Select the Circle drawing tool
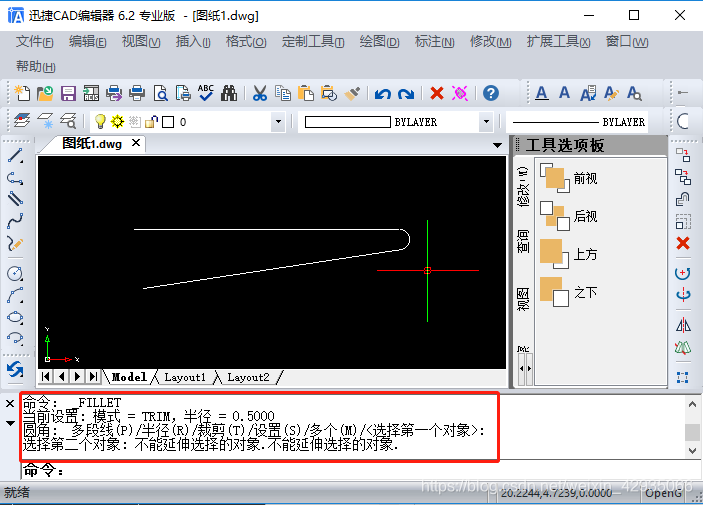 [x=15, y=273]
